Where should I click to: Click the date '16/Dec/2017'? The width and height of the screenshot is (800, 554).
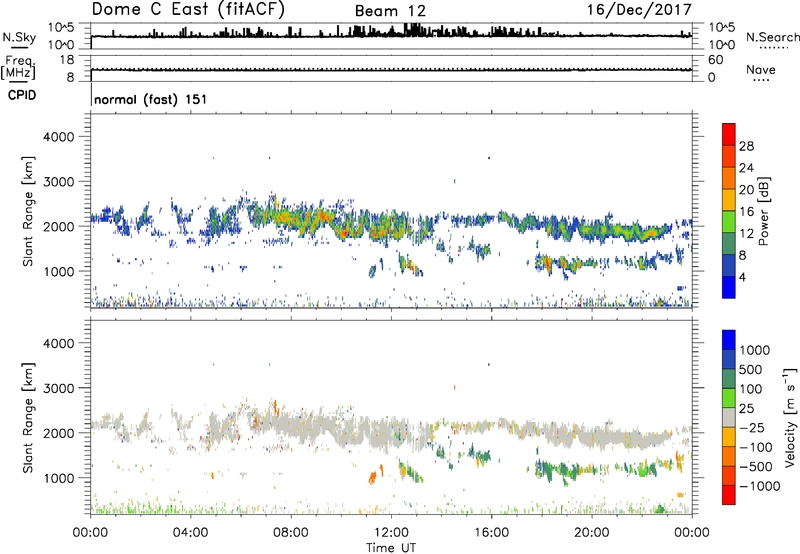point(639,10)
